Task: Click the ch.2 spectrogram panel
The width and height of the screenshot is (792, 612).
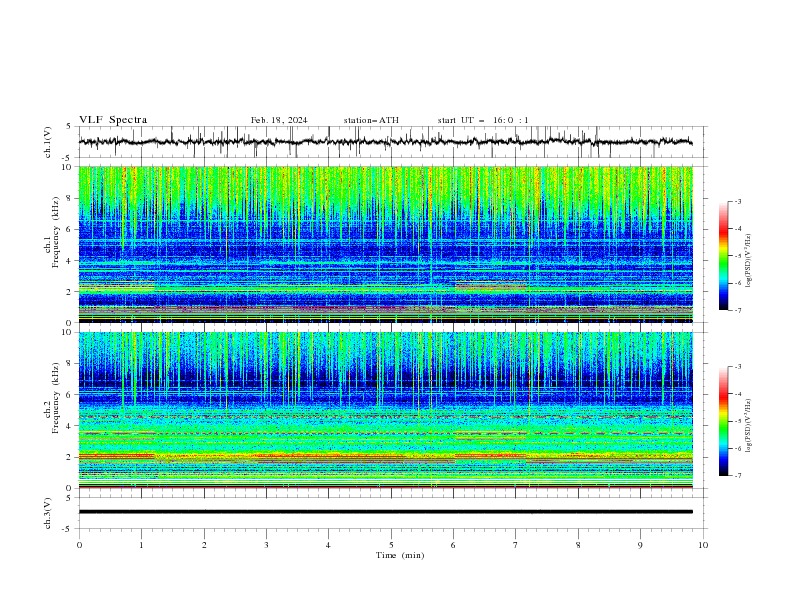Action: 385,410
